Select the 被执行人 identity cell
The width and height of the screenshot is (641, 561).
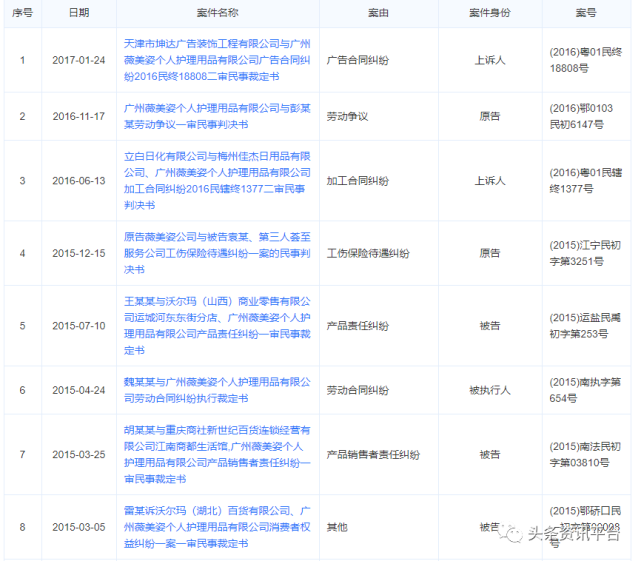[489, 390]
